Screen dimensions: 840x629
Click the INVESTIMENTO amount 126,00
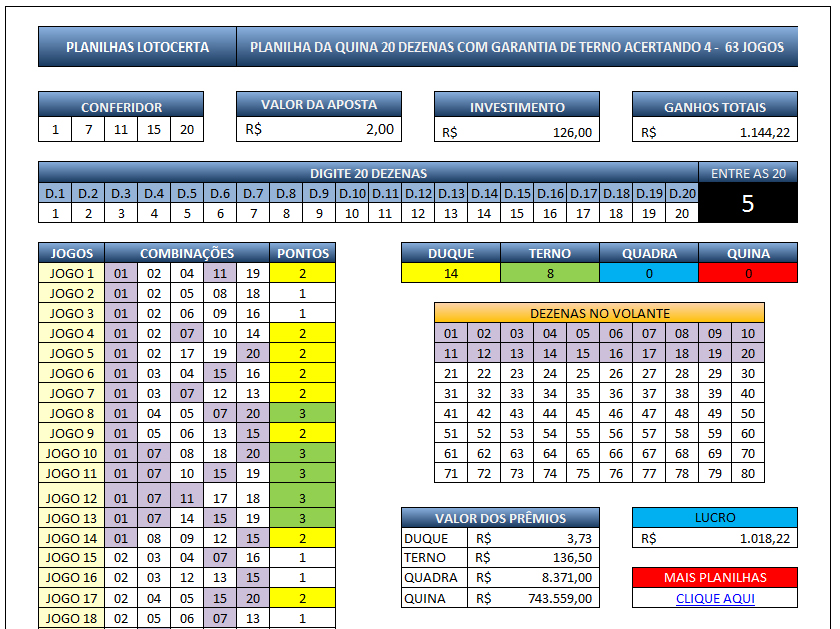coord(516,132)
